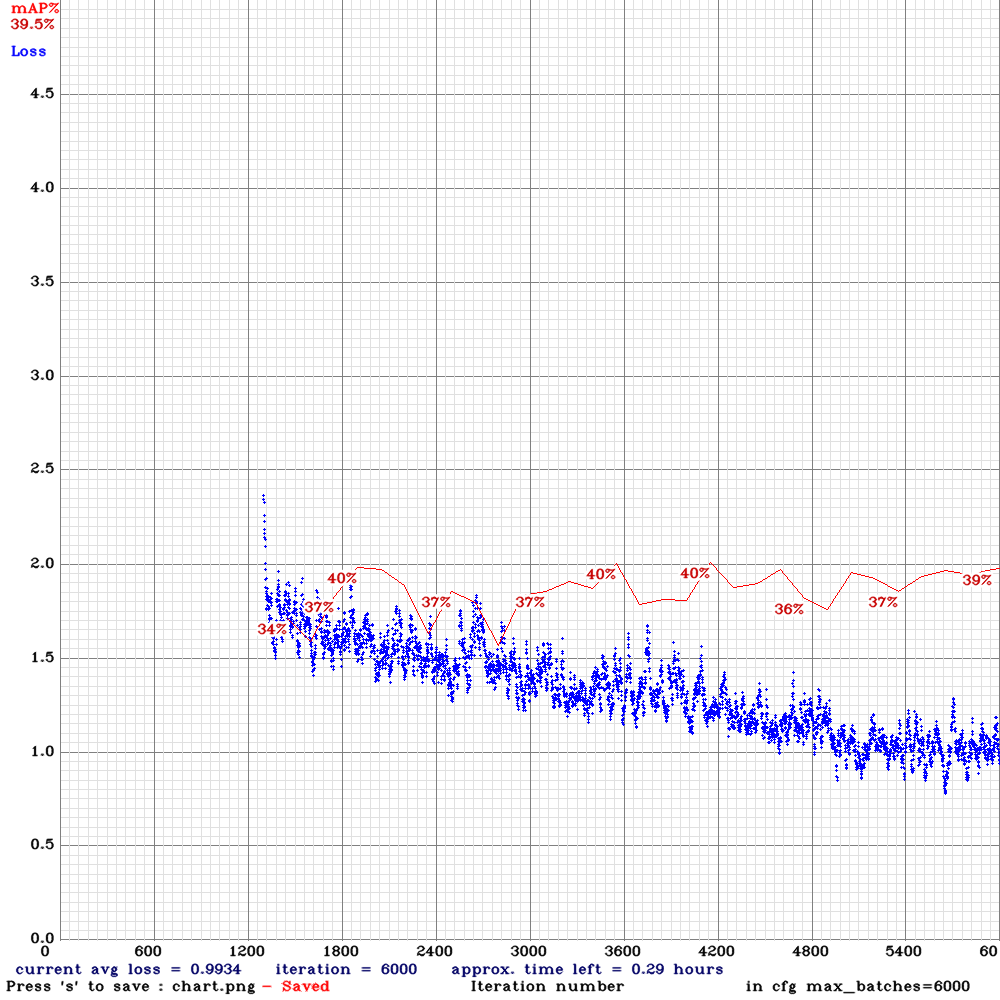1000x1000 pixels.
Task: Click the 37% mAP label near iteration 5400
Action: coord(883,601)
